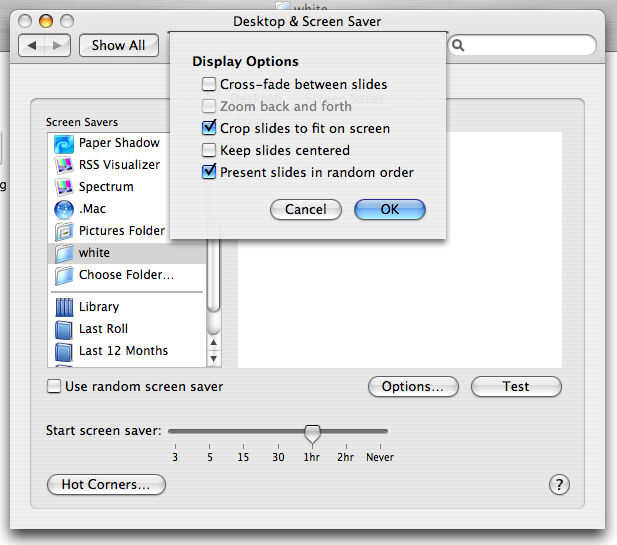Open help with the question mark

(x=559, y=485)
